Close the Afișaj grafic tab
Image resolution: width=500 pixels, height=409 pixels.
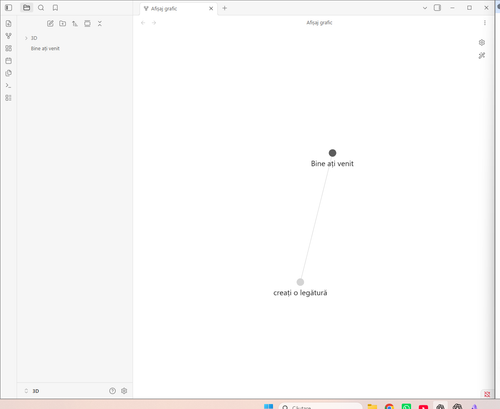(x=211, y=9)
